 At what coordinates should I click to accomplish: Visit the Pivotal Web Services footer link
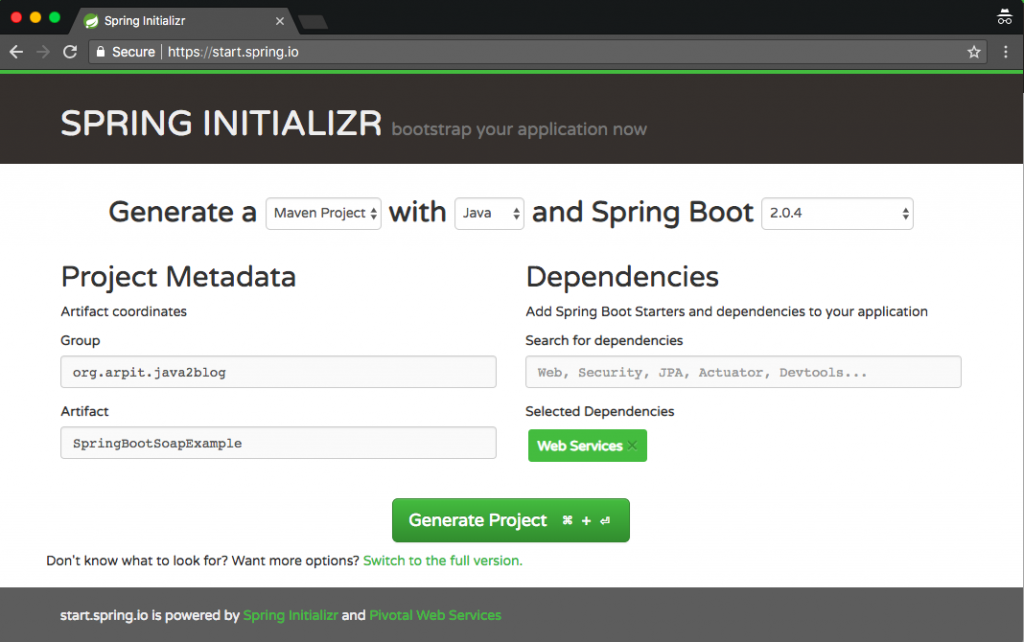coord(435,615)
